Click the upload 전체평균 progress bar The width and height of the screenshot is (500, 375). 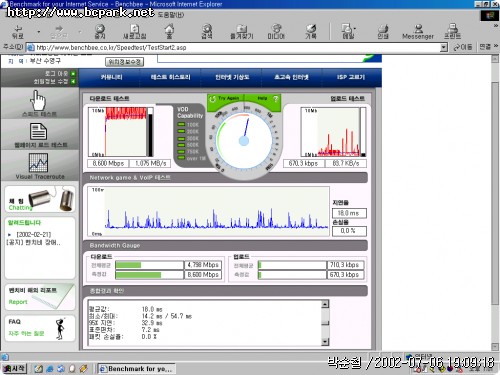(292, 265)
